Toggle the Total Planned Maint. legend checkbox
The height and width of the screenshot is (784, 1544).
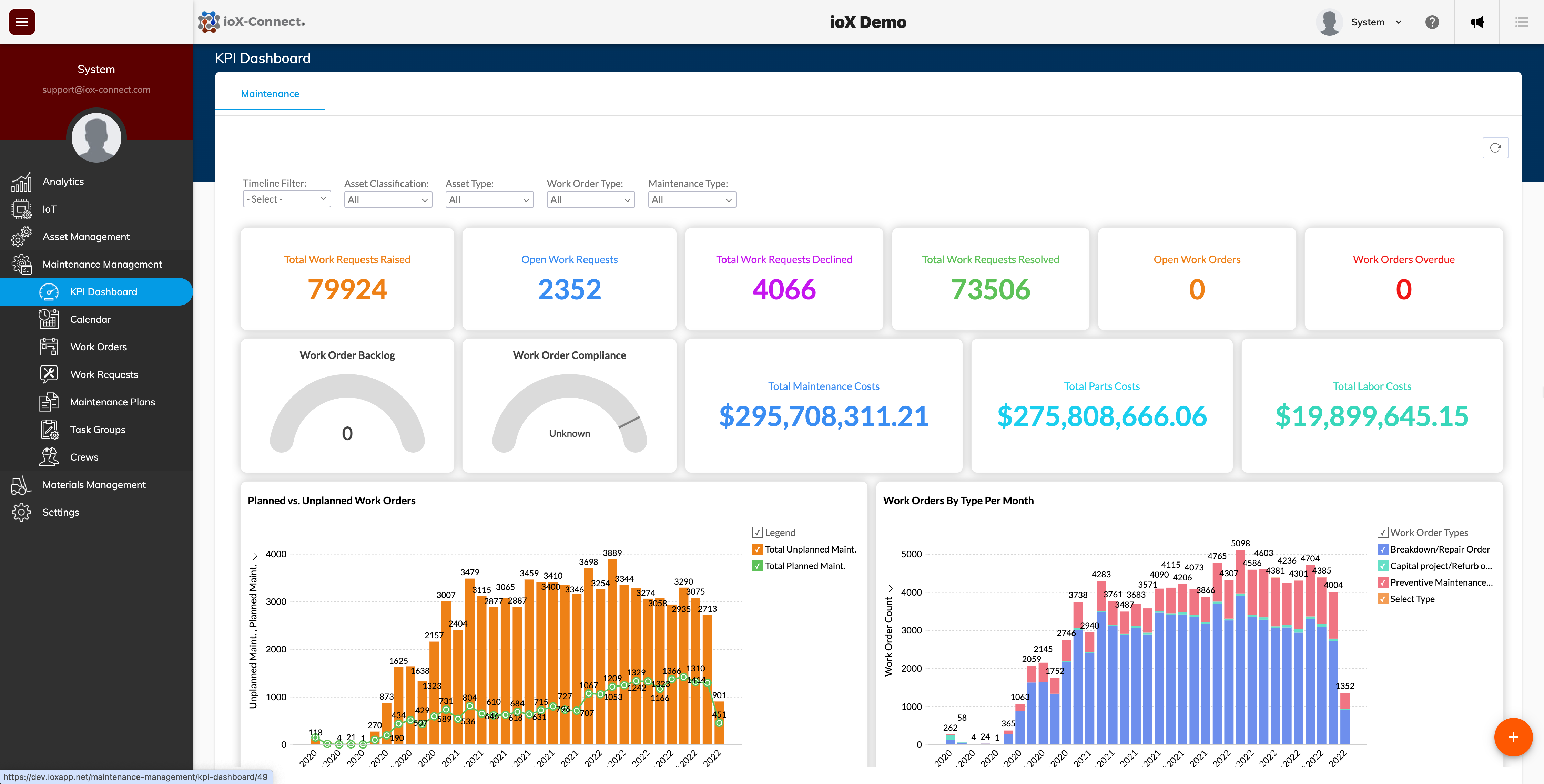pyautogui.click(x=758, y=566)
